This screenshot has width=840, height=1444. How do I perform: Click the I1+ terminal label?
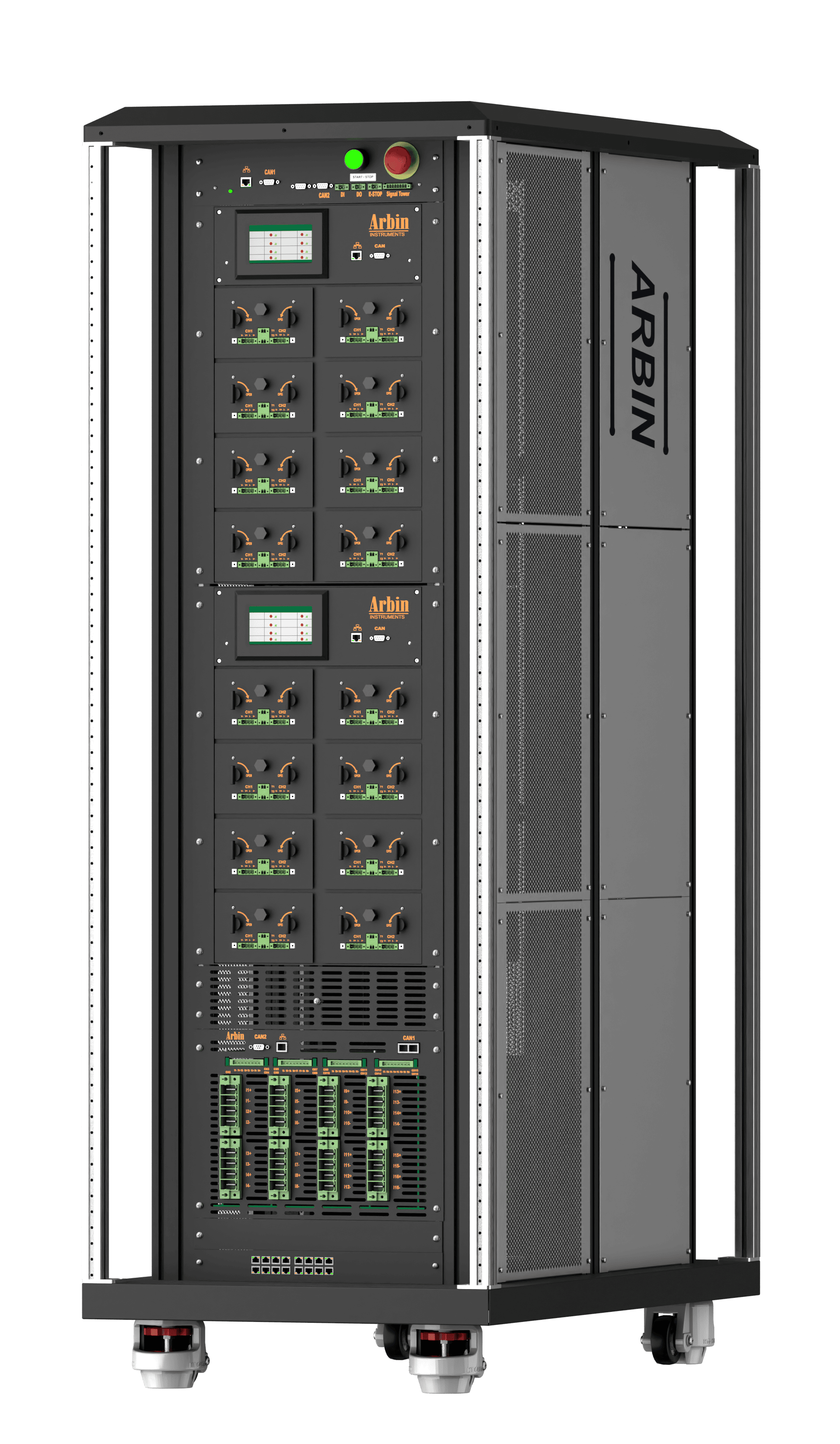click(x=248, y=1090)
